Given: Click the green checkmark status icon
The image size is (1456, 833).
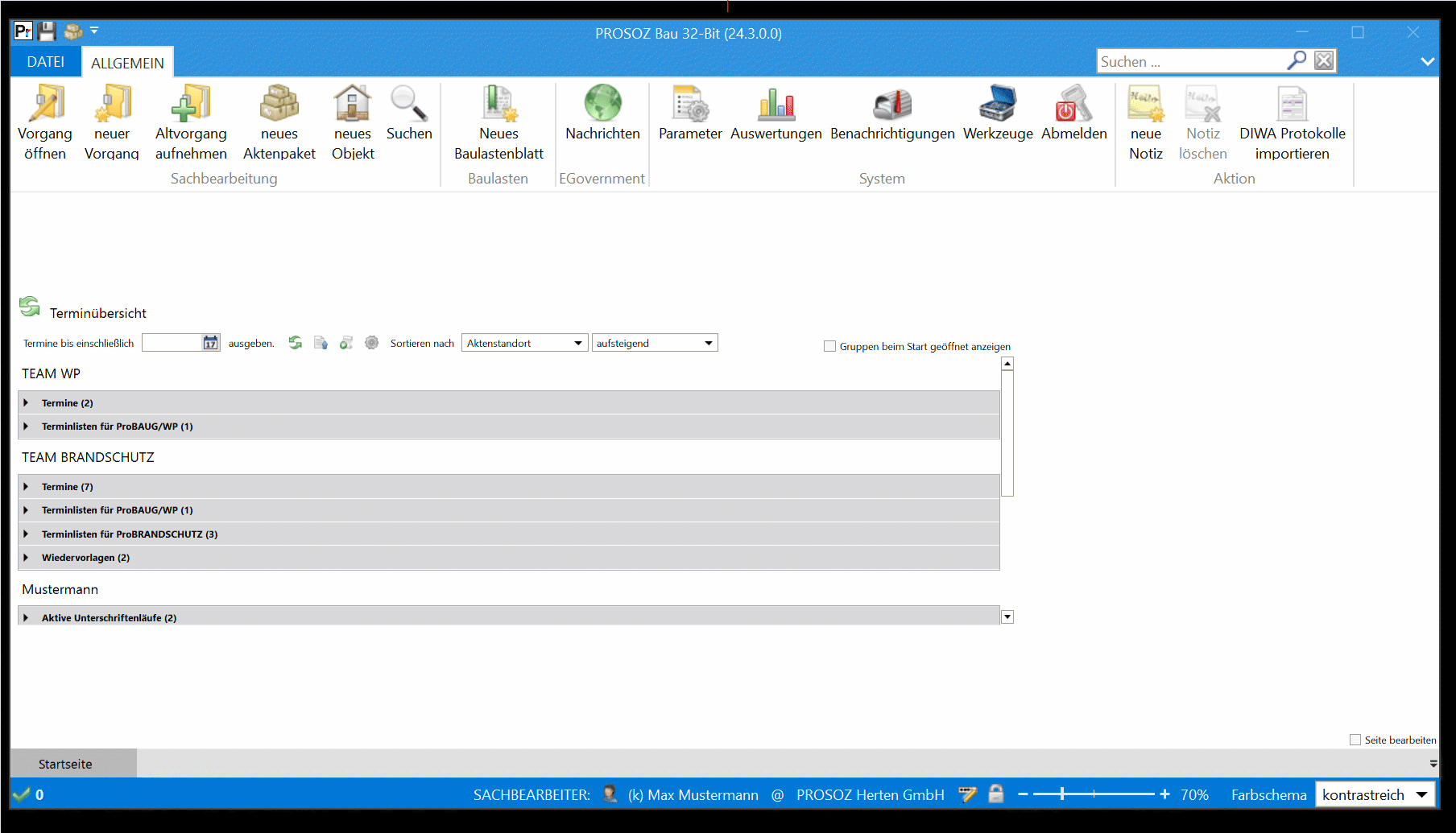Looking at the screenshot, I should (x=22, y=795).
